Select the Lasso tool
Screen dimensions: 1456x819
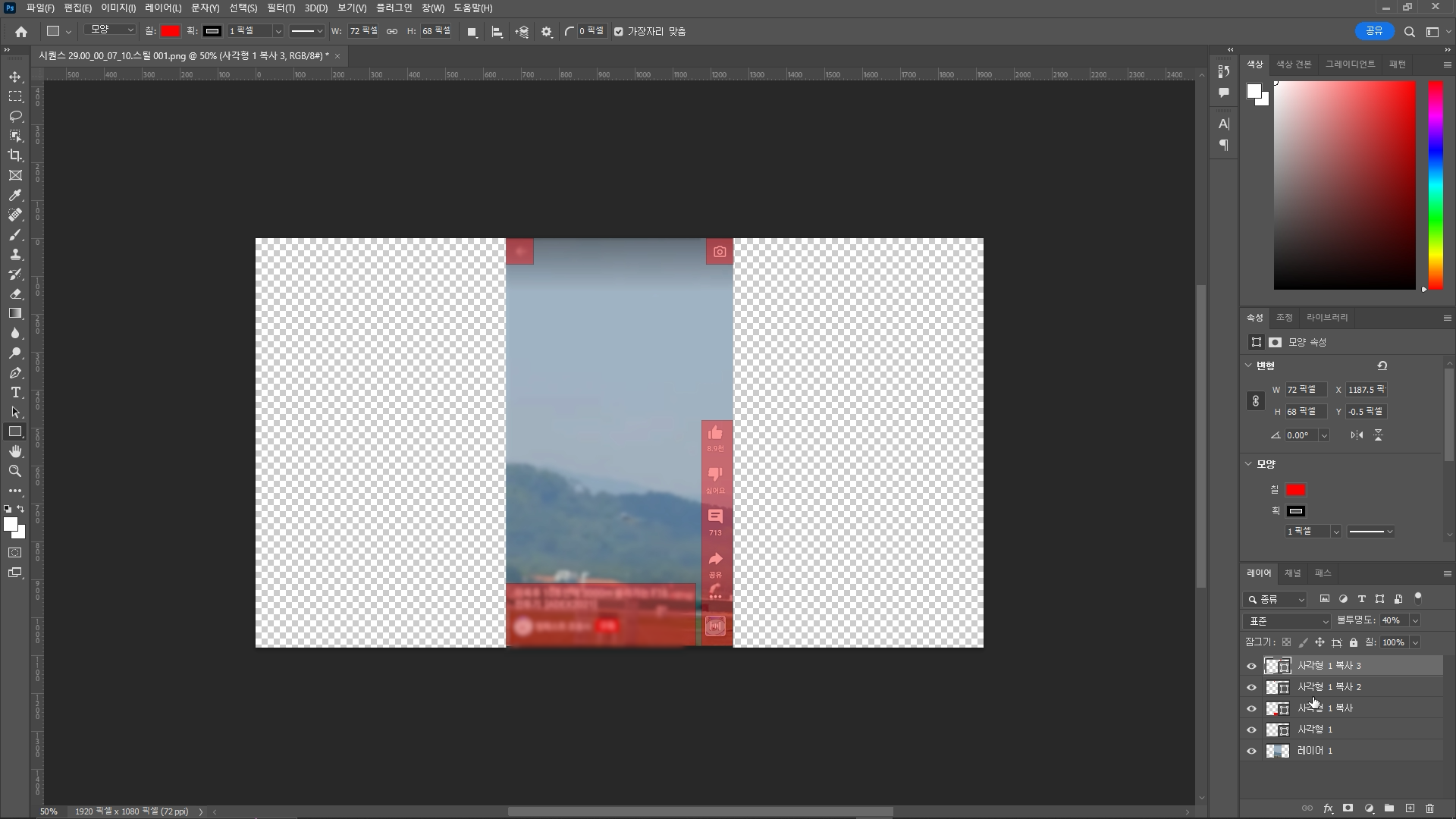(15, 116)
